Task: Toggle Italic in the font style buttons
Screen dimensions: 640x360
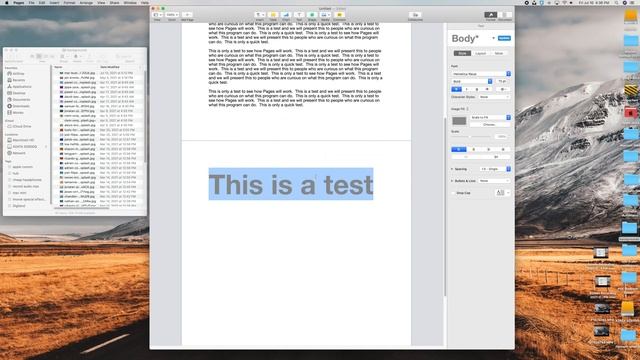Action: [x=467, y=89]
